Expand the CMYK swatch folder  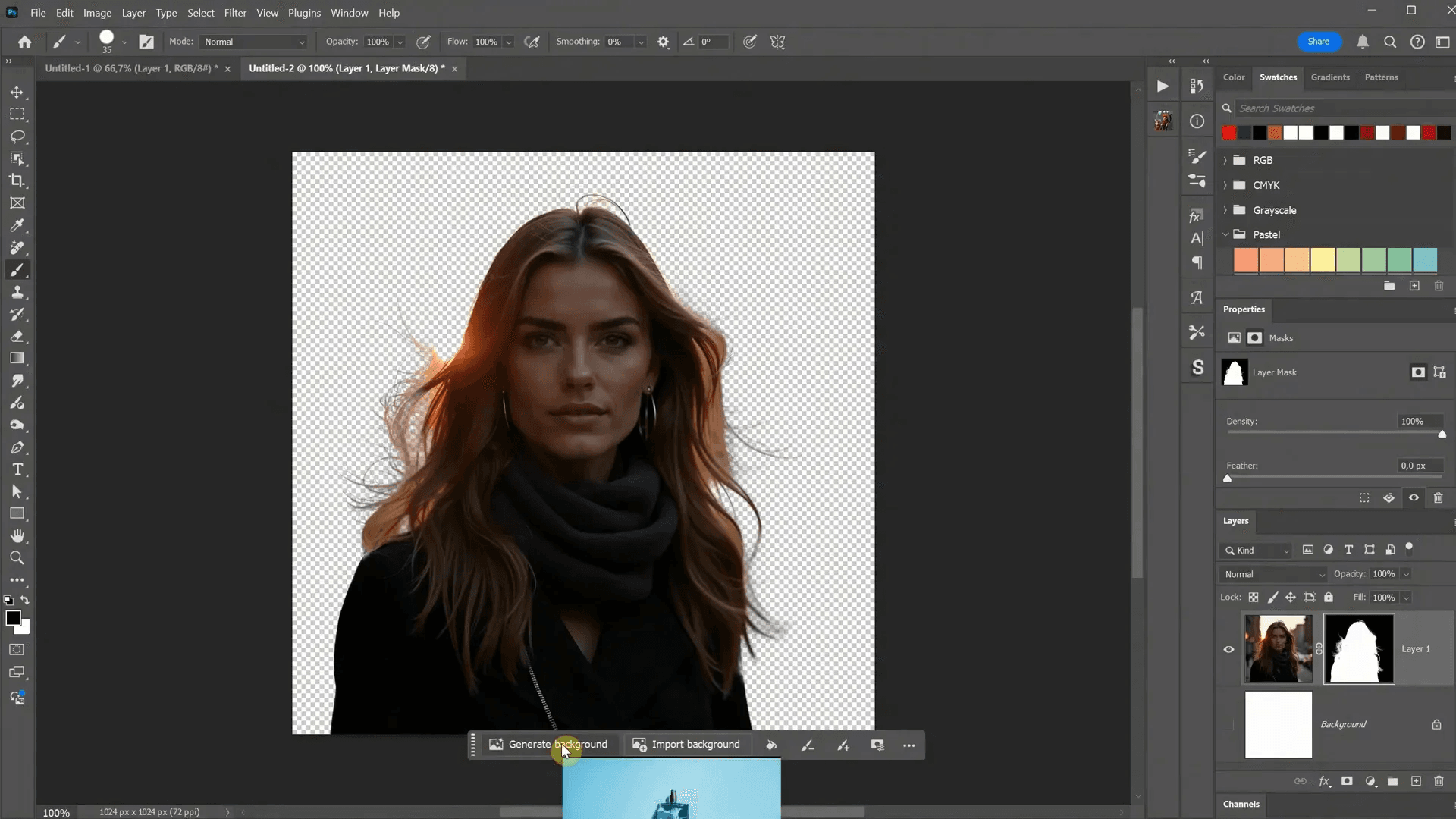click(x=1225, y=185)
